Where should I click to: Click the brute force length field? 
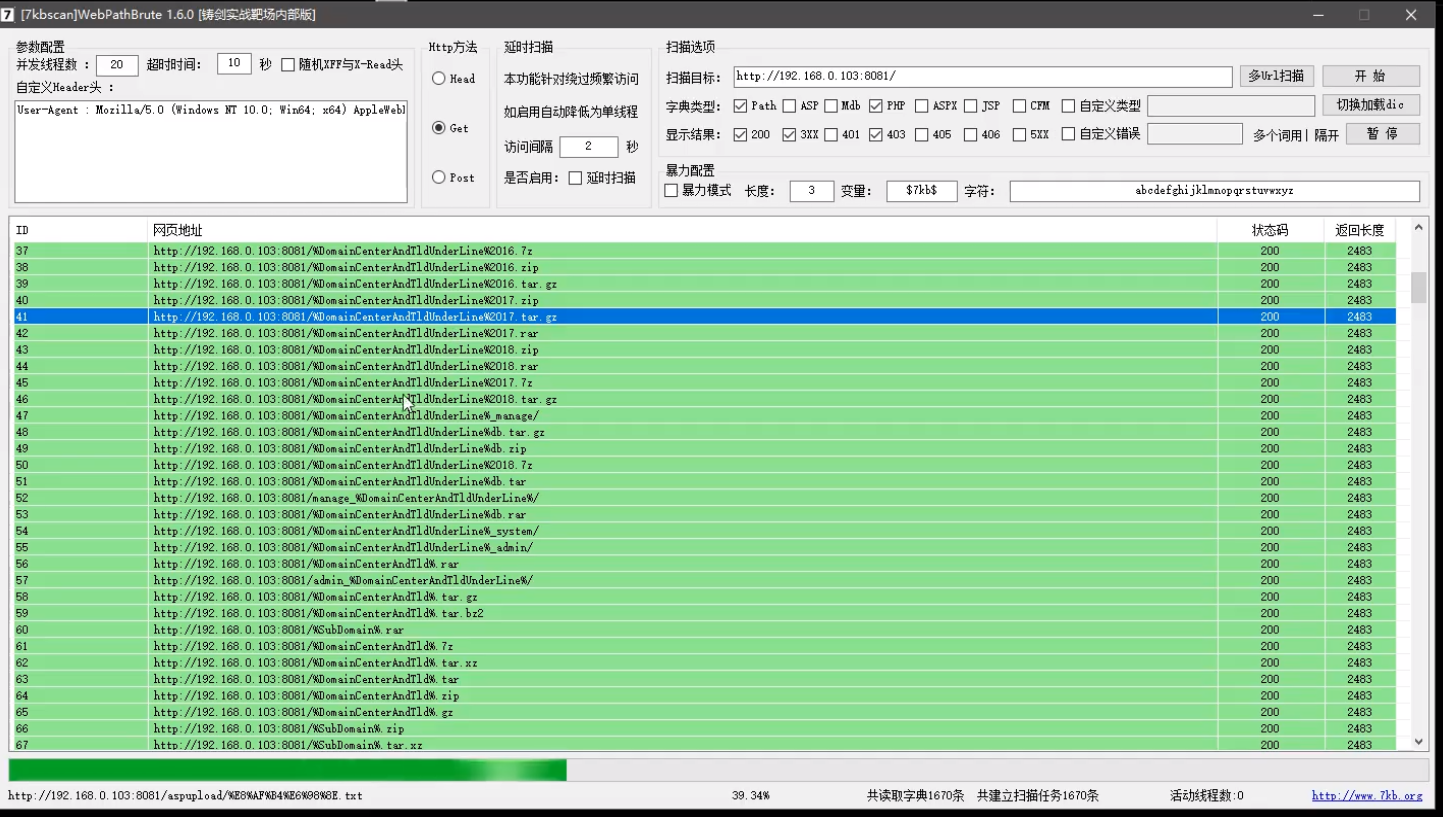point(812,191)
